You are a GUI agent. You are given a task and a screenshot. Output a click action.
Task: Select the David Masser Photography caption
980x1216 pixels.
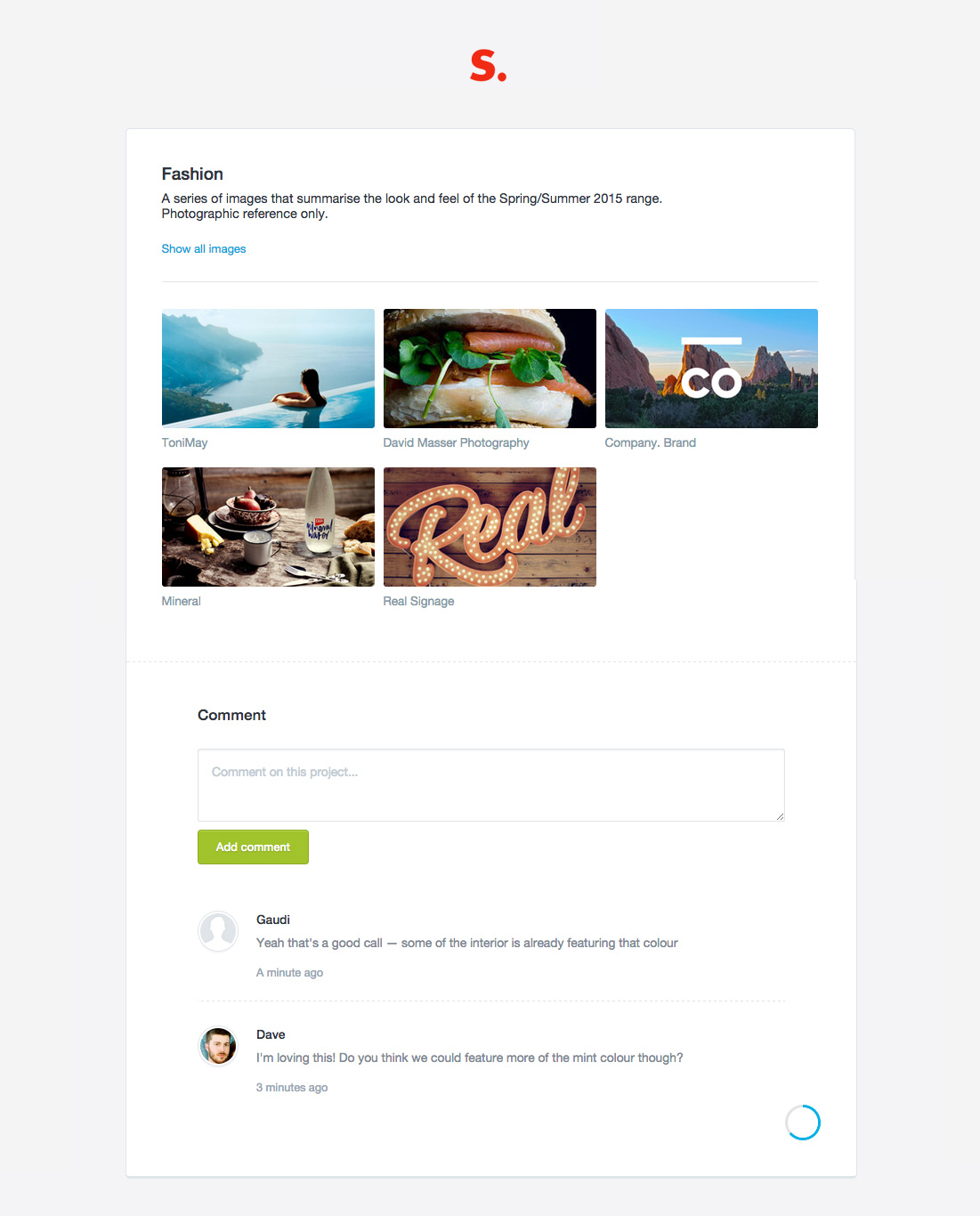[x=456, y=443]
